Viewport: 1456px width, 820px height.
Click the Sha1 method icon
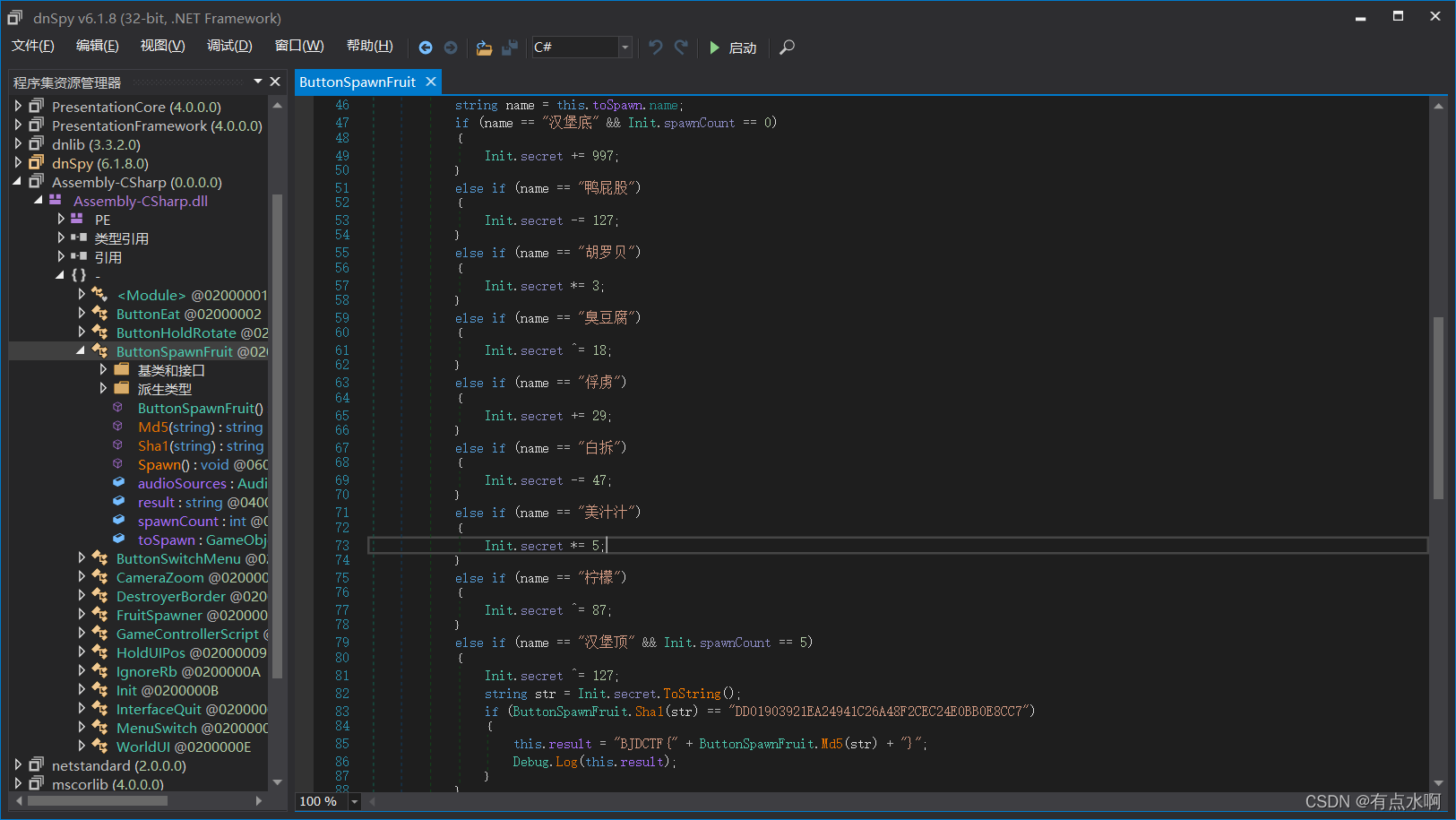pyautogui.click(x=117, y=445)
